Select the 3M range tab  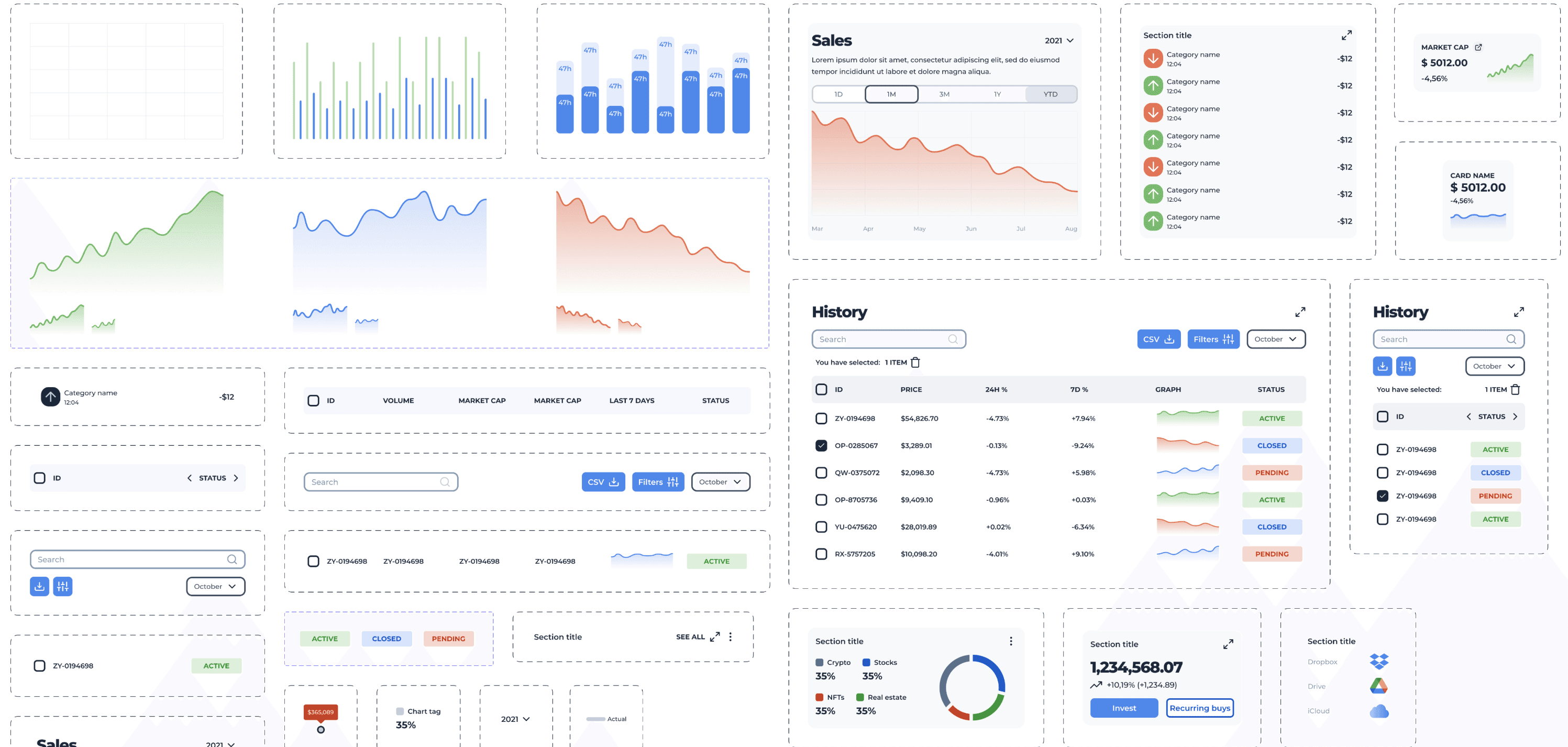(944, 94)
